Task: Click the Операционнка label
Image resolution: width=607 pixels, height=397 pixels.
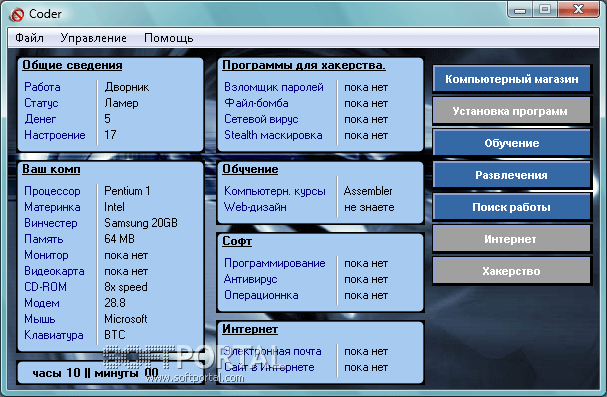Action: (x=261, y=295)
